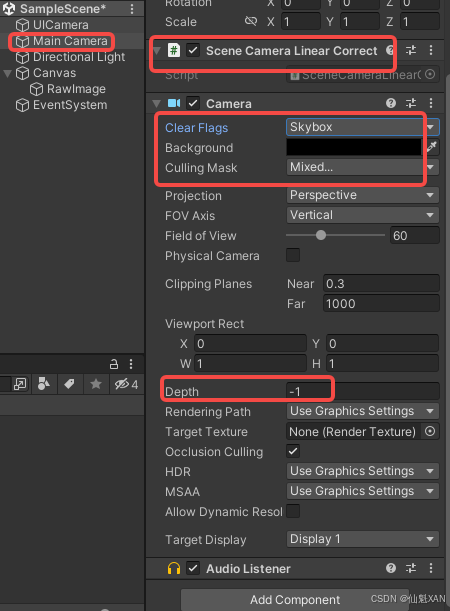Open Scene Camera Linear Correct more menu
Image resolution: width=450 pixels, height=611 pixels.
pos(431,50)
